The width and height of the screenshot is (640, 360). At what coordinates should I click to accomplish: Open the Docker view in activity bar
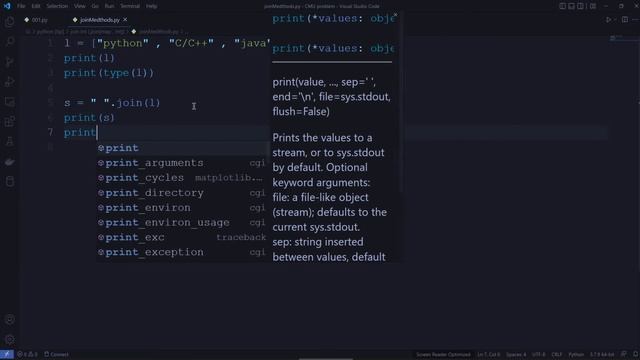(x=9, y=162)
